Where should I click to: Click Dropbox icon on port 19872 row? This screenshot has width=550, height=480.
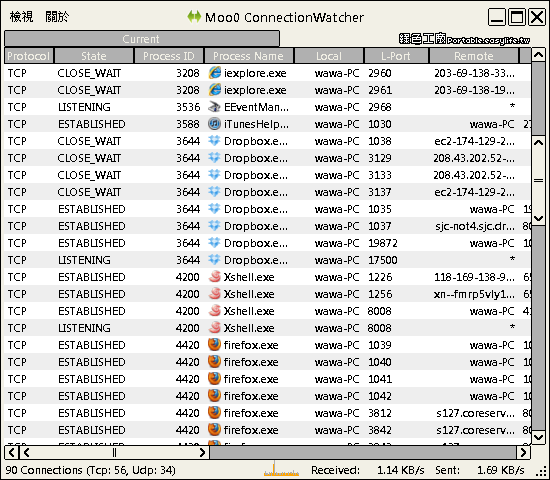coord(214,243)
